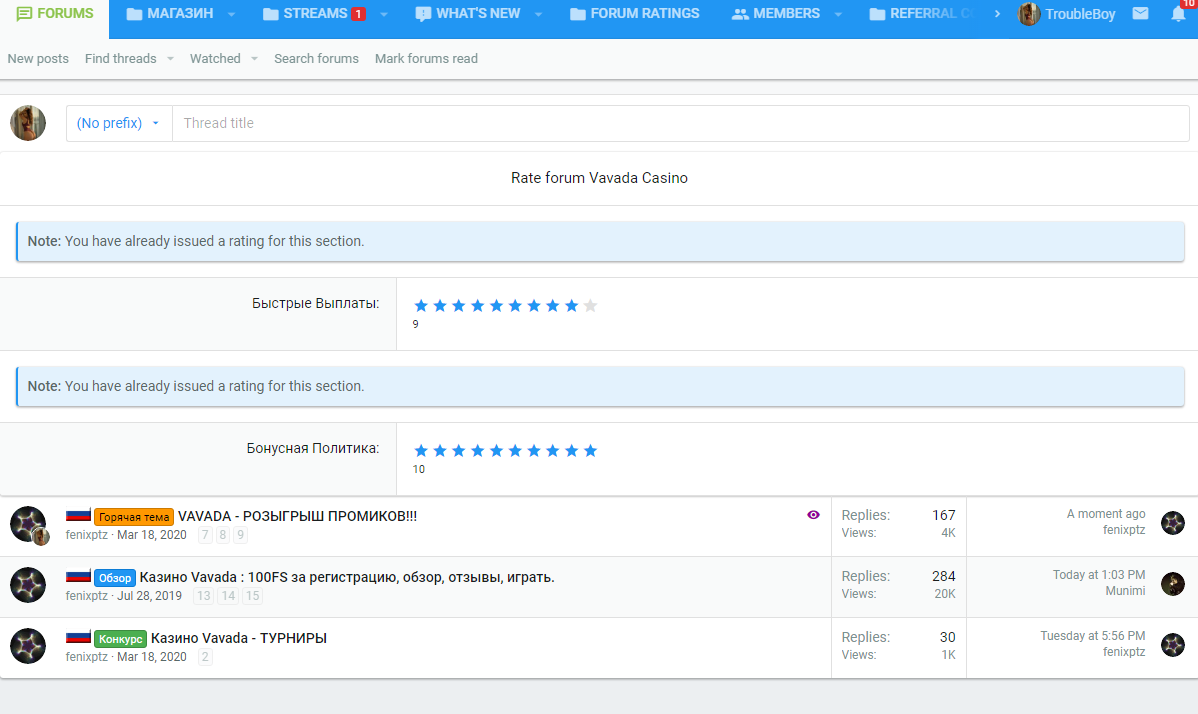Open the FORUM RATINGS menu item
Image resolution: width=1198 pixels, height=714 pixels.
coord(634,14)
